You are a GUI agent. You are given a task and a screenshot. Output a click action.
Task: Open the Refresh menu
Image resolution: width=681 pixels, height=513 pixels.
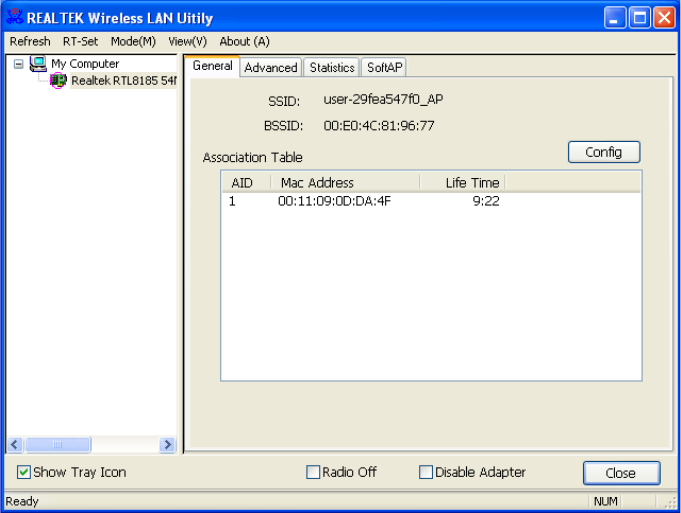(30, 41)
